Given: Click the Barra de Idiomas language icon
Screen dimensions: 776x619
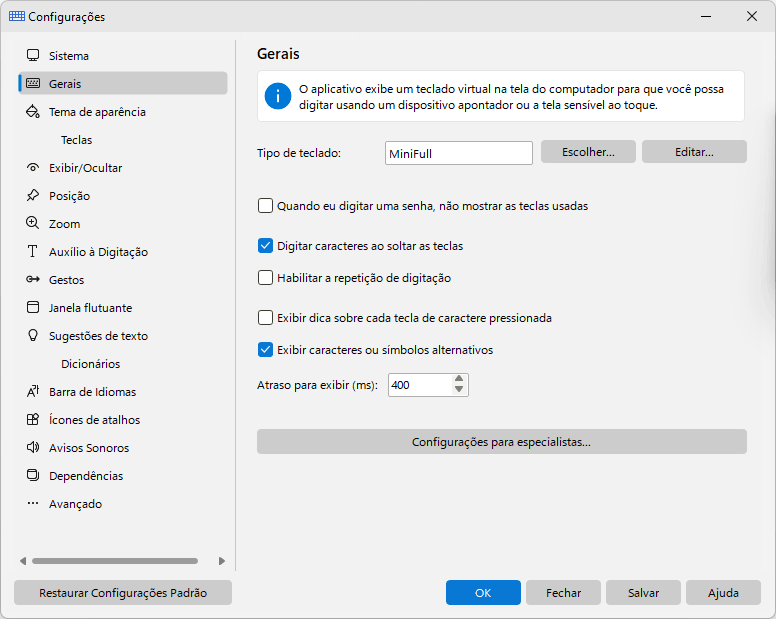Looking at the screenshot, I should [33, 391].
